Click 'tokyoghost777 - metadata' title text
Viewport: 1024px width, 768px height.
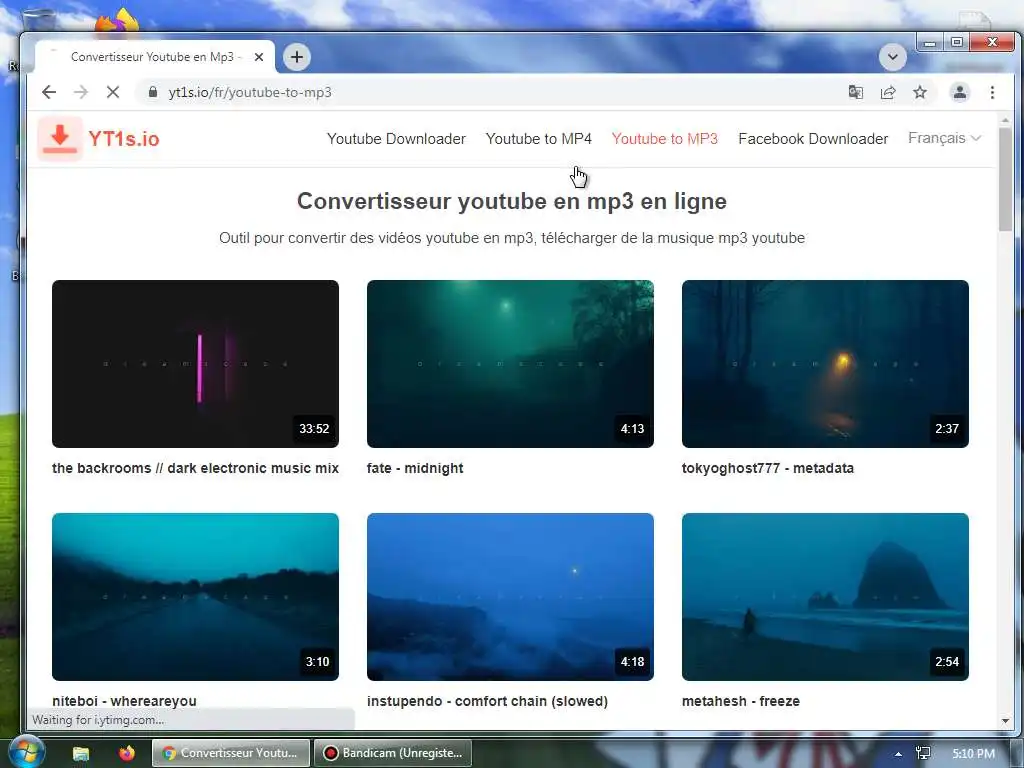[x=767, y=468]
